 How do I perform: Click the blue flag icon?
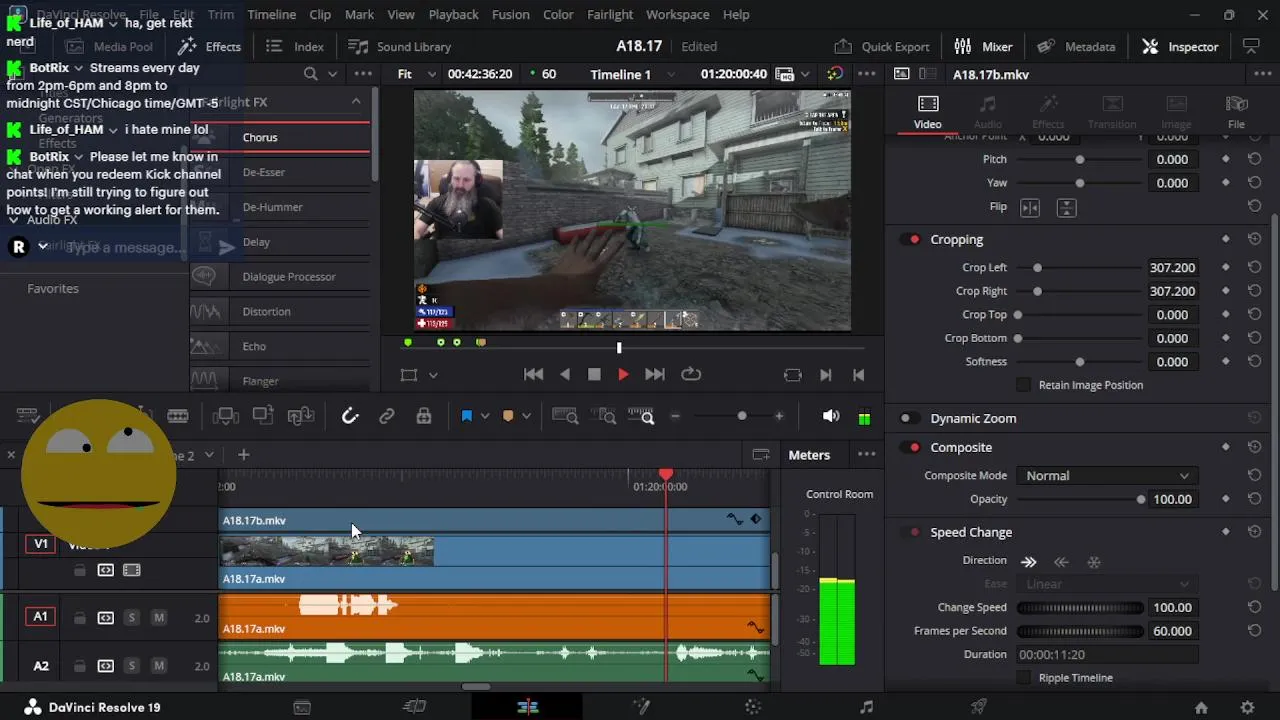pyautogui.click(x=466, y=416)
